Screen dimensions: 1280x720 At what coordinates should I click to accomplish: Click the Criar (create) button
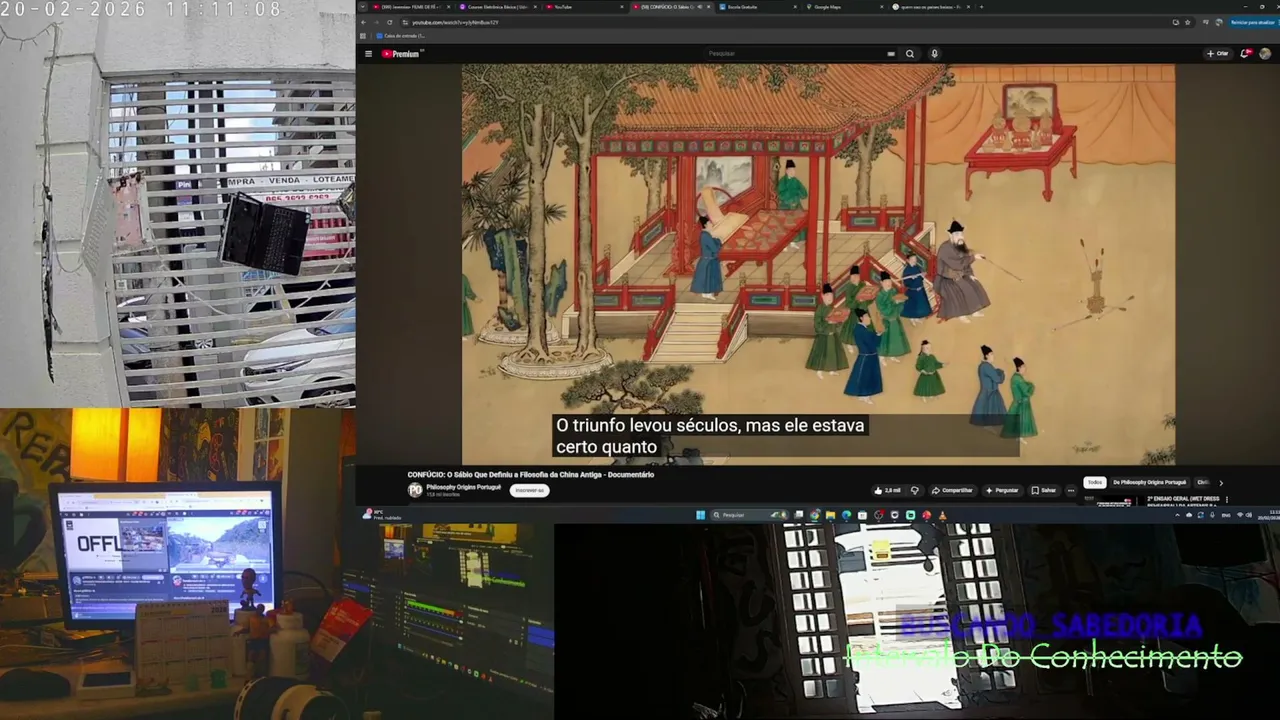point(1218,54)
